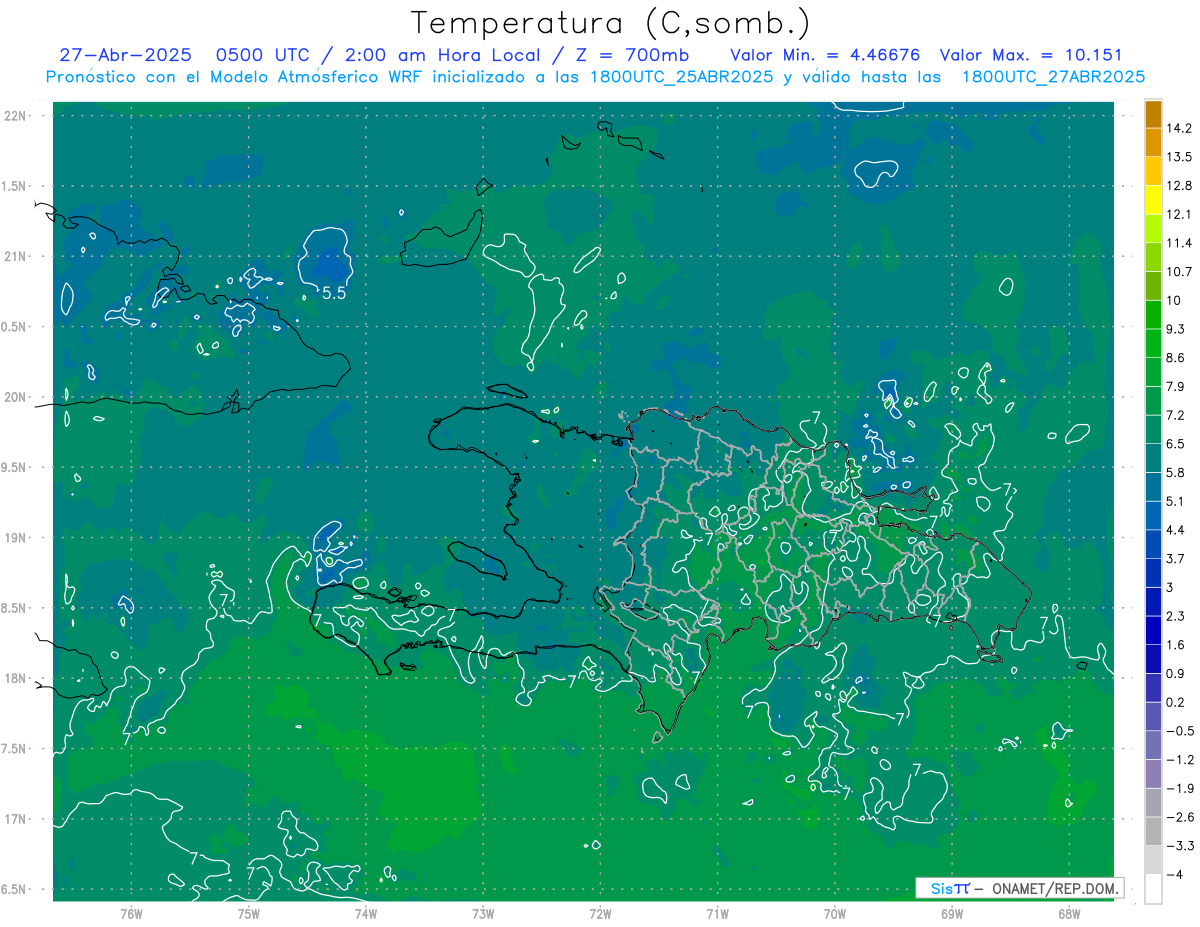Screen dimensions: 1200x927
Task: Click the "18N" latitude axis label
Action: [16, 679]
